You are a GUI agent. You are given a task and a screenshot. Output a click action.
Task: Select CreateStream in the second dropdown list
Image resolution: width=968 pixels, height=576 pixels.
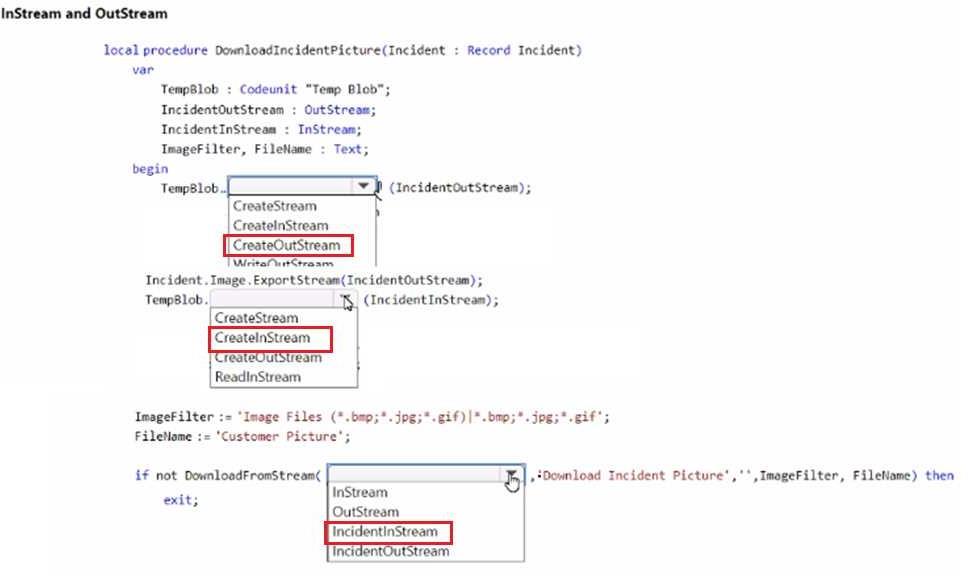[x=256, y=318]
